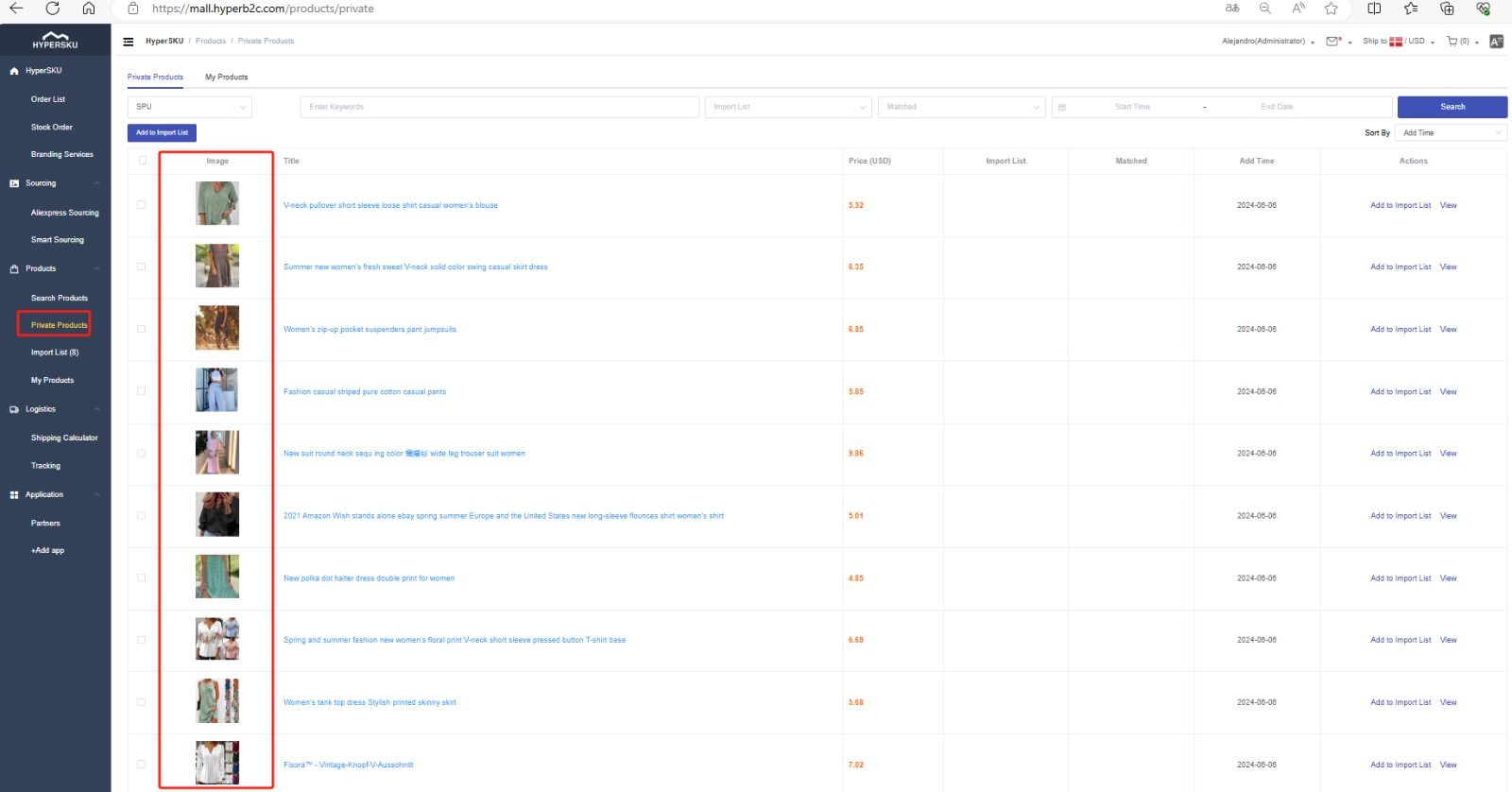1512x792 pixels.
Task: Open the Browser Essentials heart icon
Action: [1483, 9]
